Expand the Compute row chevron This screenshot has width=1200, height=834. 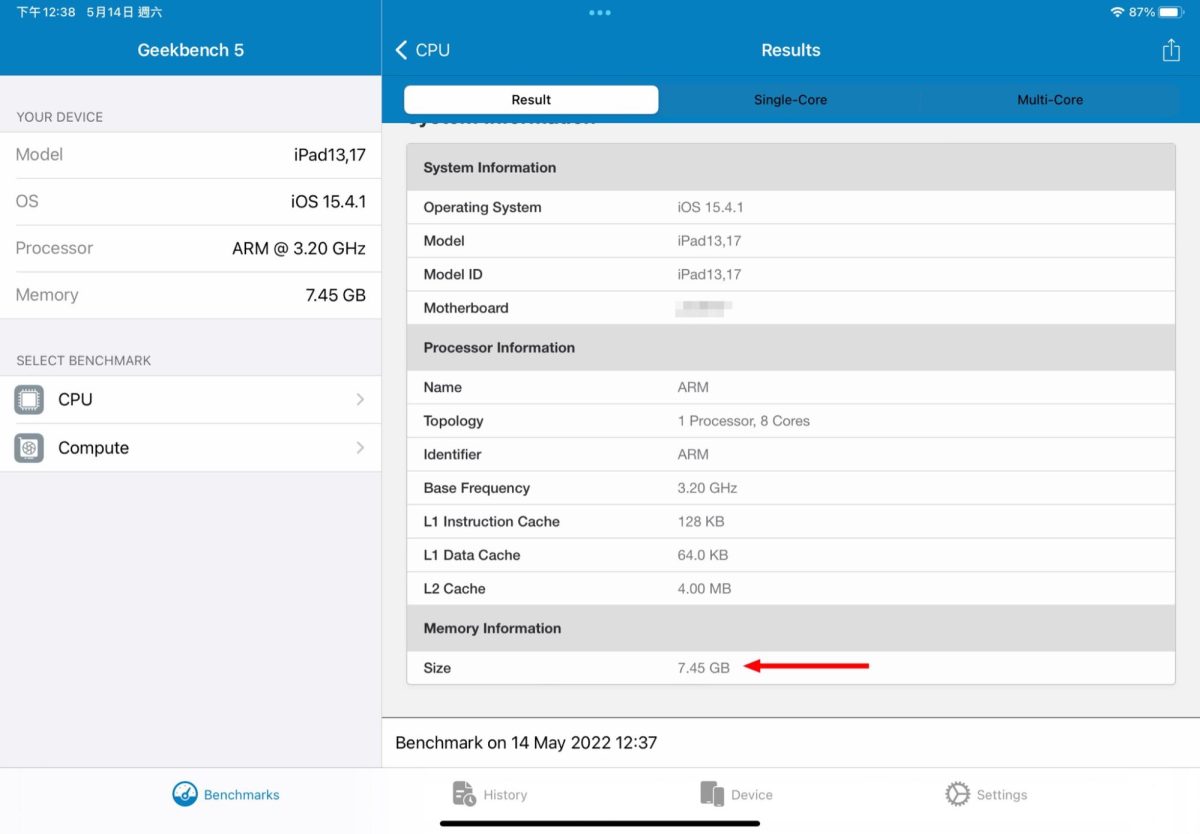point(360,448)
